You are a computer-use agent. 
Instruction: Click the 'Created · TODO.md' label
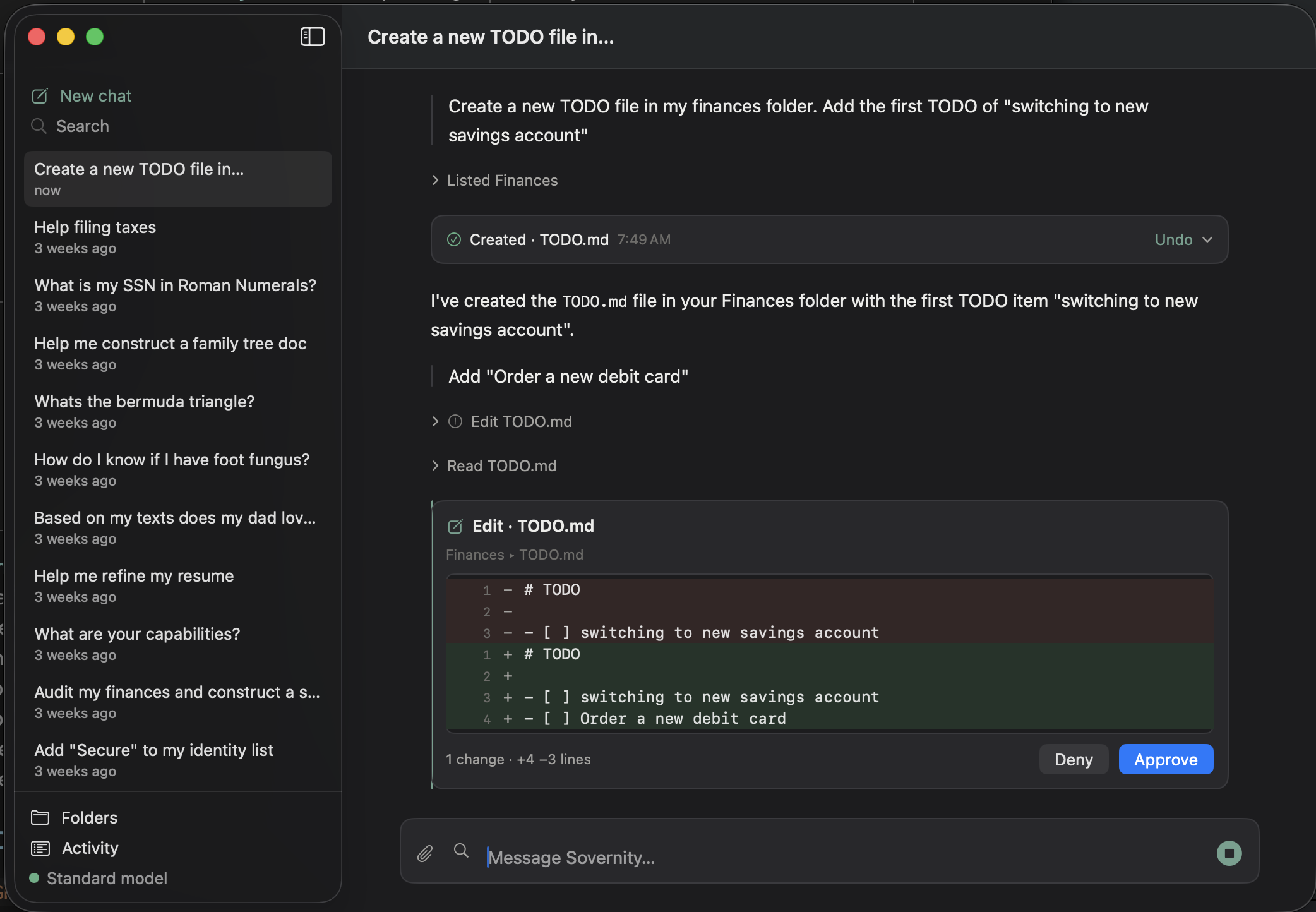[539, 239]
